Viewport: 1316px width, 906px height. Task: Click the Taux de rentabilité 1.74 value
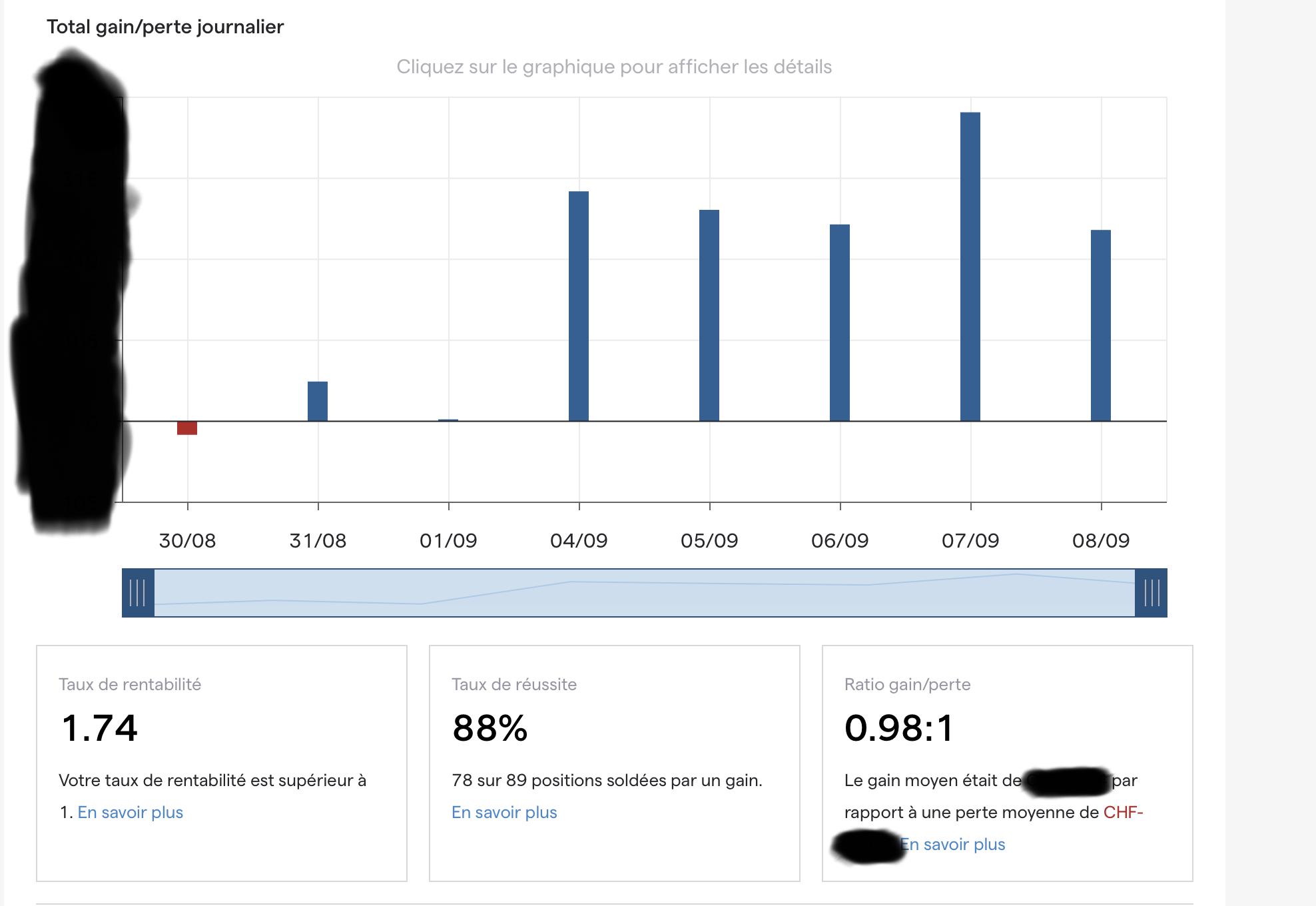[100, 727]
